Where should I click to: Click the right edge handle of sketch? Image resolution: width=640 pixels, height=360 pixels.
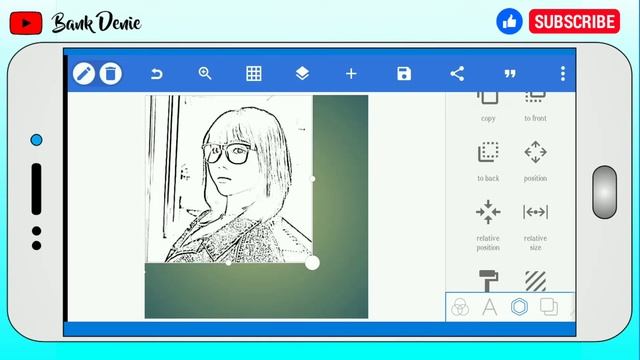click(x=313, y=179)
